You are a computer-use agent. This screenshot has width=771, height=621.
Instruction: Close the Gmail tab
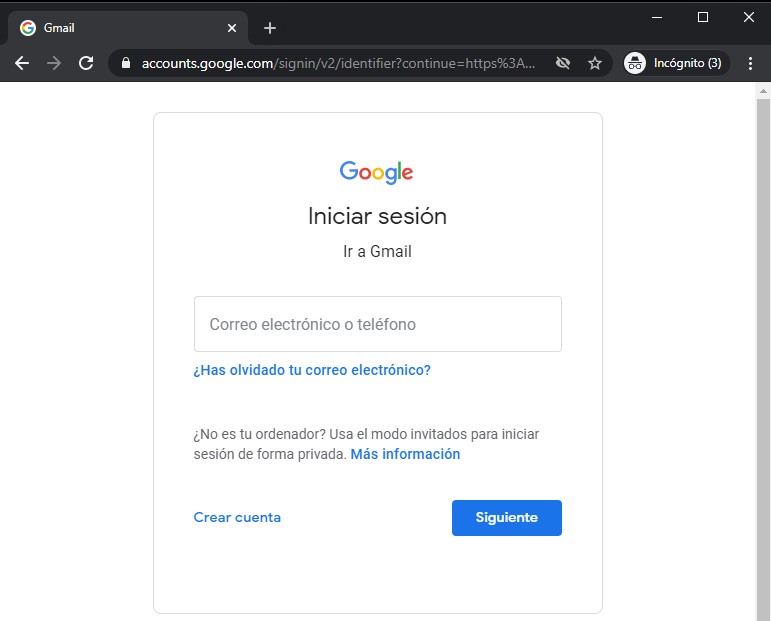click(x=232, y=28)
